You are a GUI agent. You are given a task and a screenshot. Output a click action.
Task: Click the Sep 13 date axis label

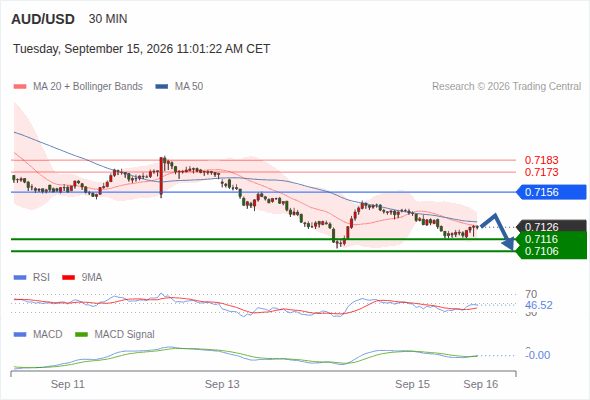tap(222, 384)
